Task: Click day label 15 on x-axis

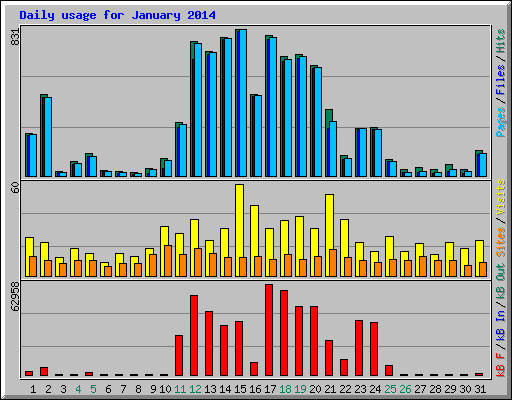Action: (240, 389)
